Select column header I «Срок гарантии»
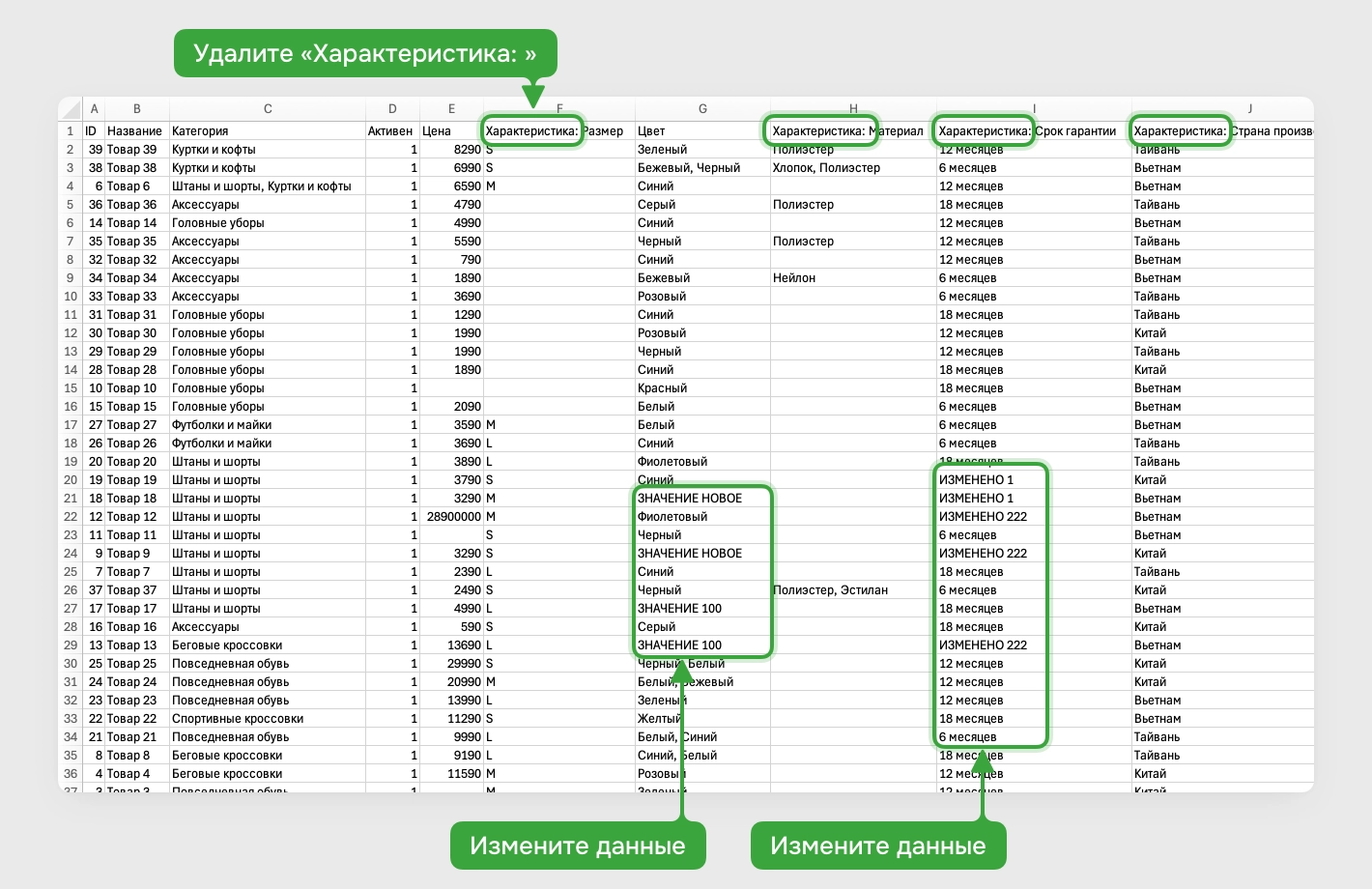 coord(1034,108)
